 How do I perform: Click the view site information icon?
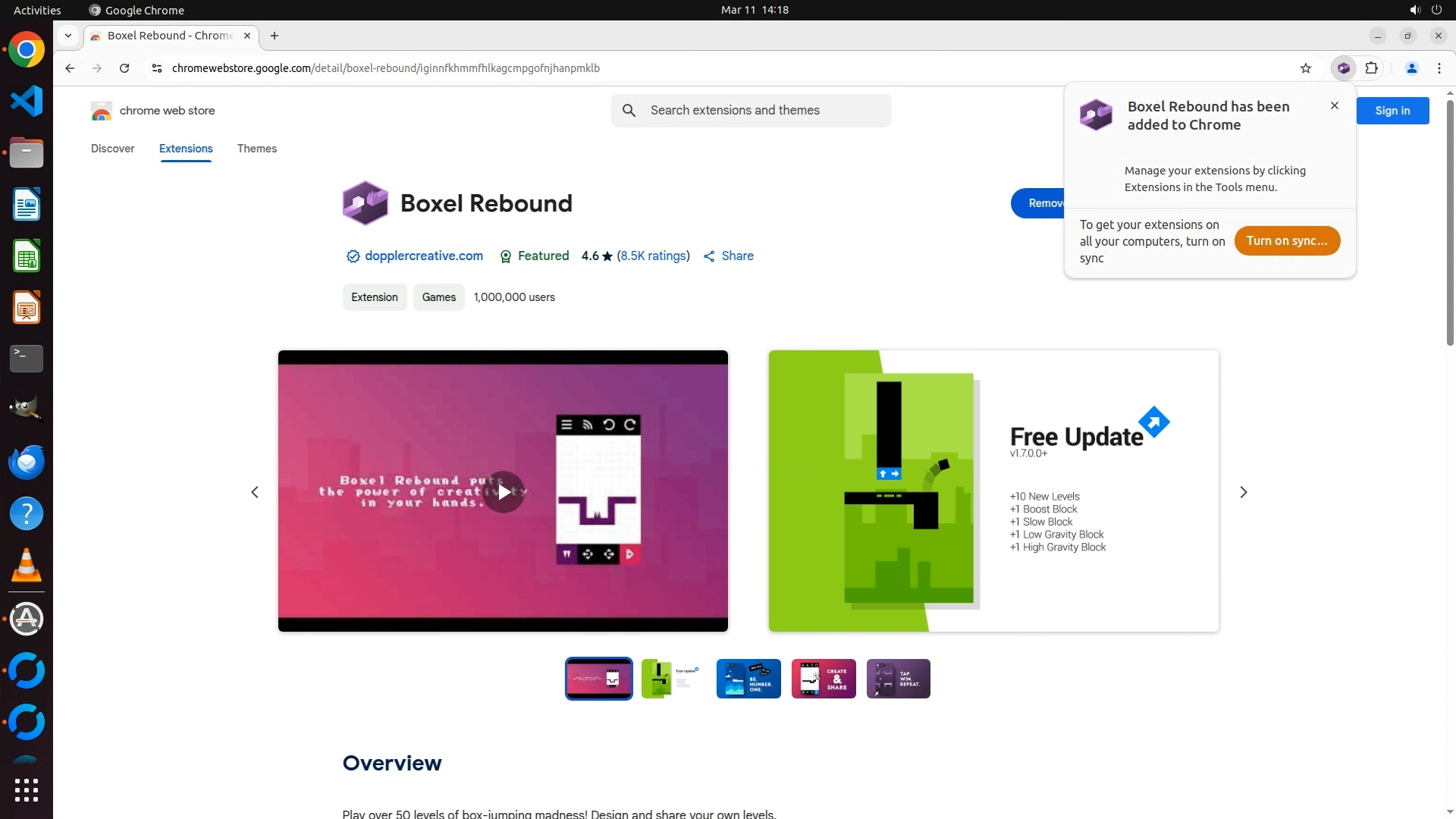[x=157, y=68]
